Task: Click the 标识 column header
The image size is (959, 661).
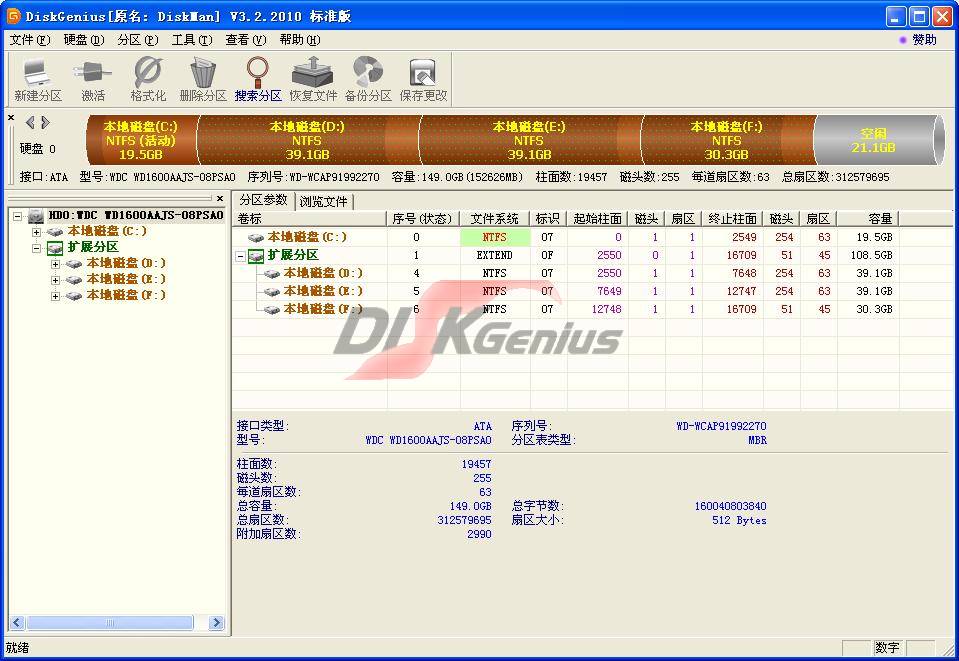Action: tap(548, 218)
